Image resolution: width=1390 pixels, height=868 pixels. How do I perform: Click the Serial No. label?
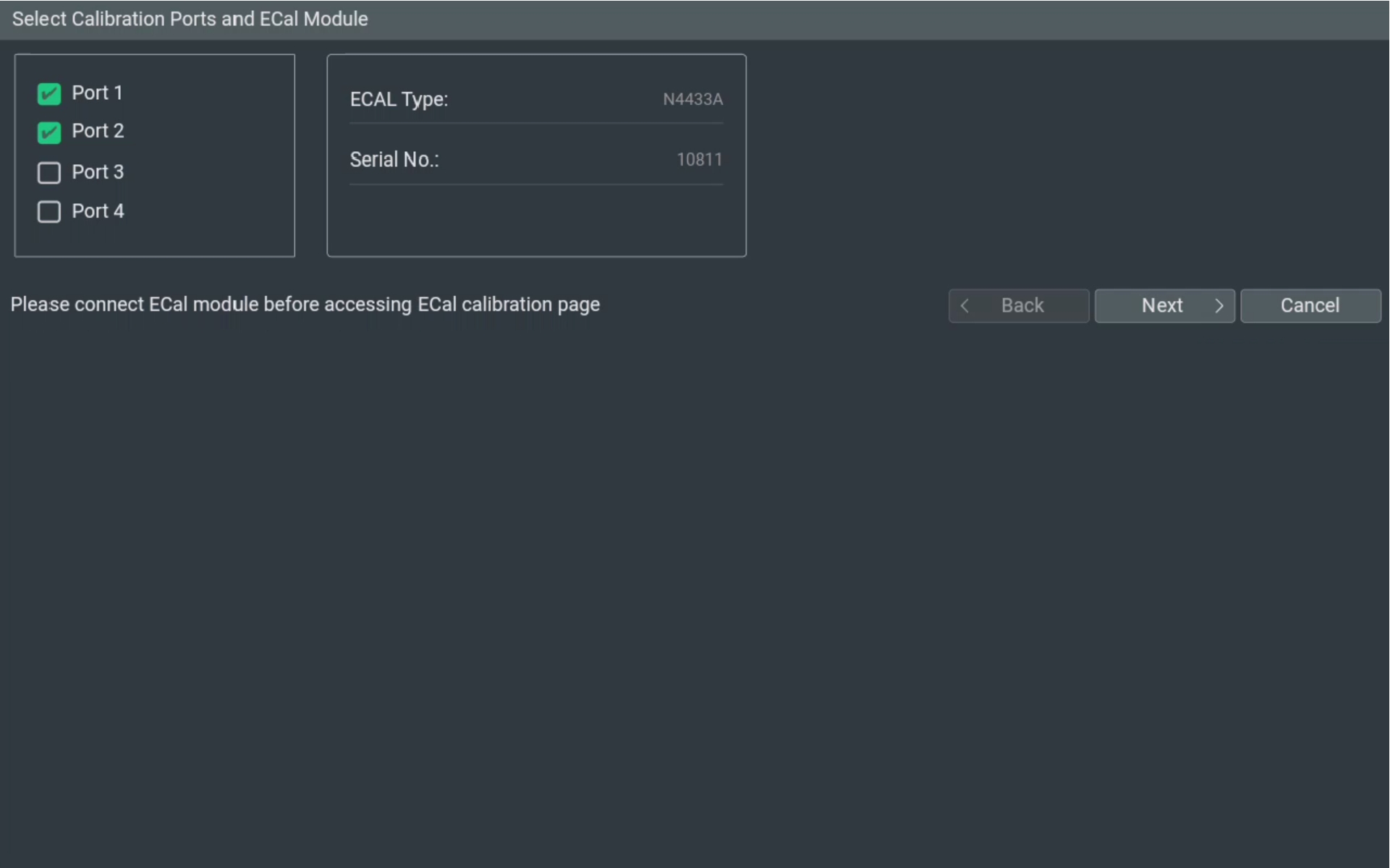coord(394,160)
